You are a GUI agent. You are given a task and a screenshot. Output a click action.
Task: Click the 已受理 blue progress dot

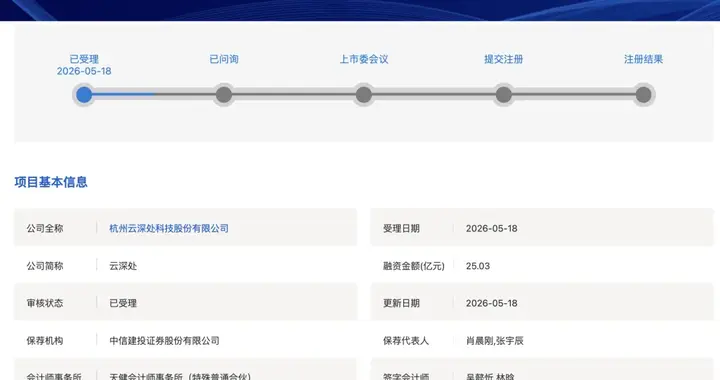84,95
